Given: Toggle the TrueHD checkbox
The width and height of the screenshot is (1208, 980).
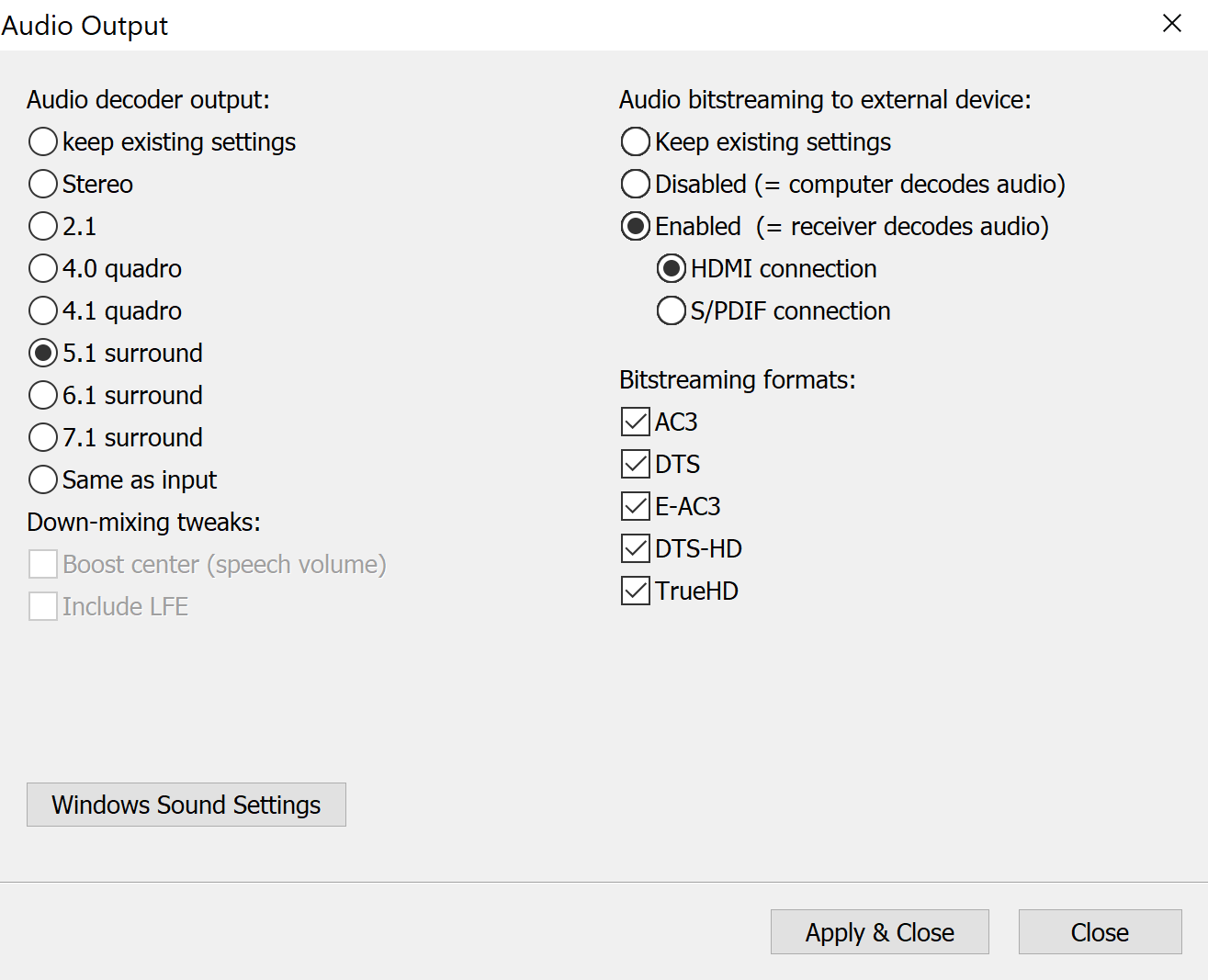Looking at the screenshot, I should (636, 591).
